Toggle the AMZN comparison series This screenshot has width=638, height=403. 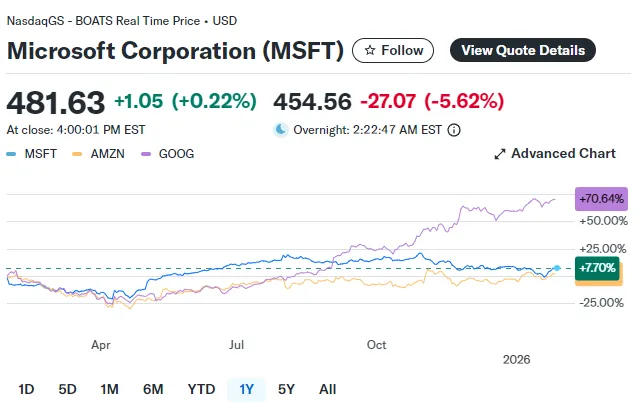tap(102, 154)
